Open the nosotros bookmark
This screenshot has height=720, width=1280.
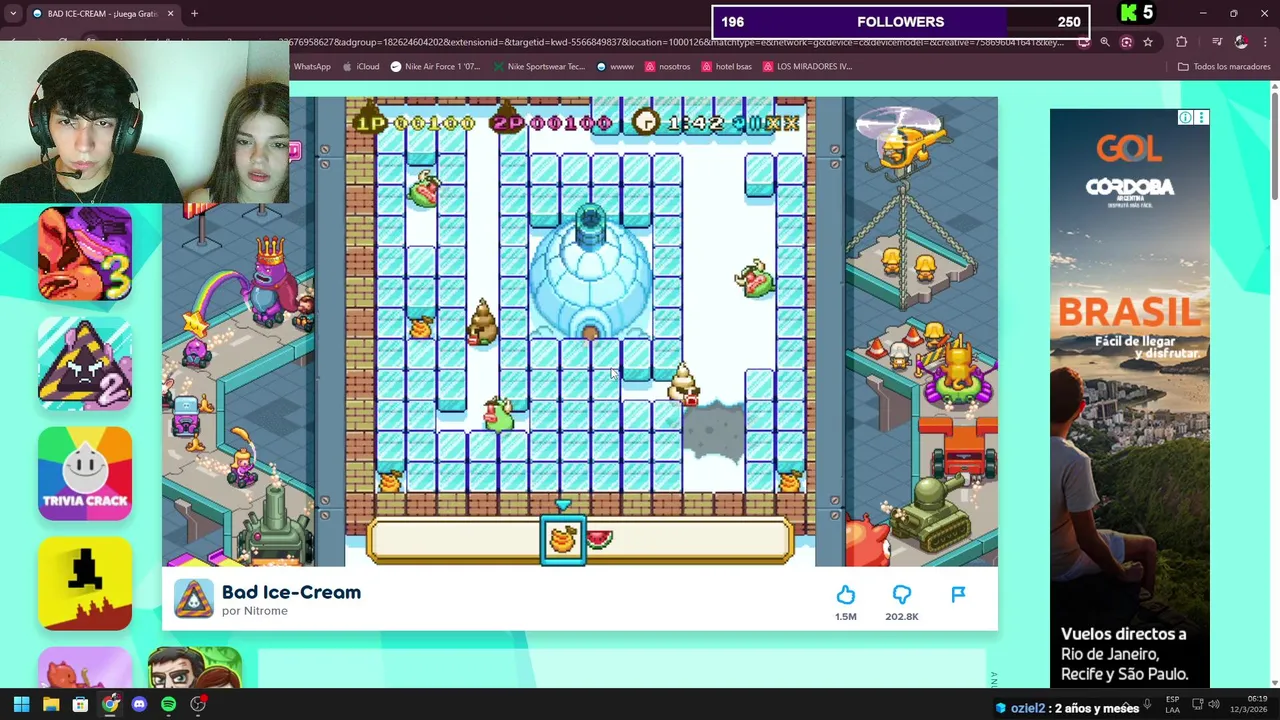668,67
